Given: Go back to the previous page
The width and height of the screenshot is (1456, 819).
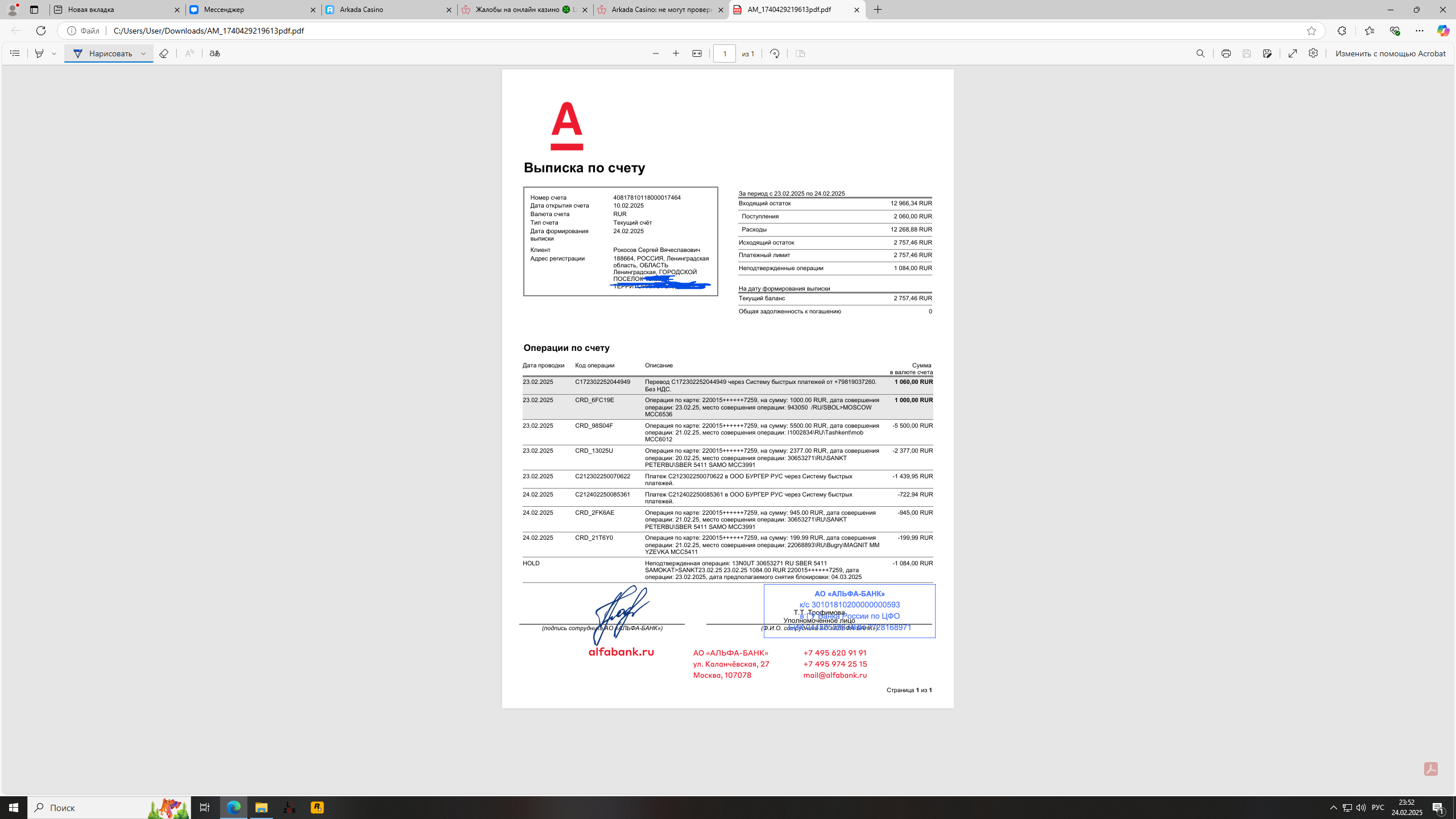Looking at the screenshot, I should click(15, 31).
